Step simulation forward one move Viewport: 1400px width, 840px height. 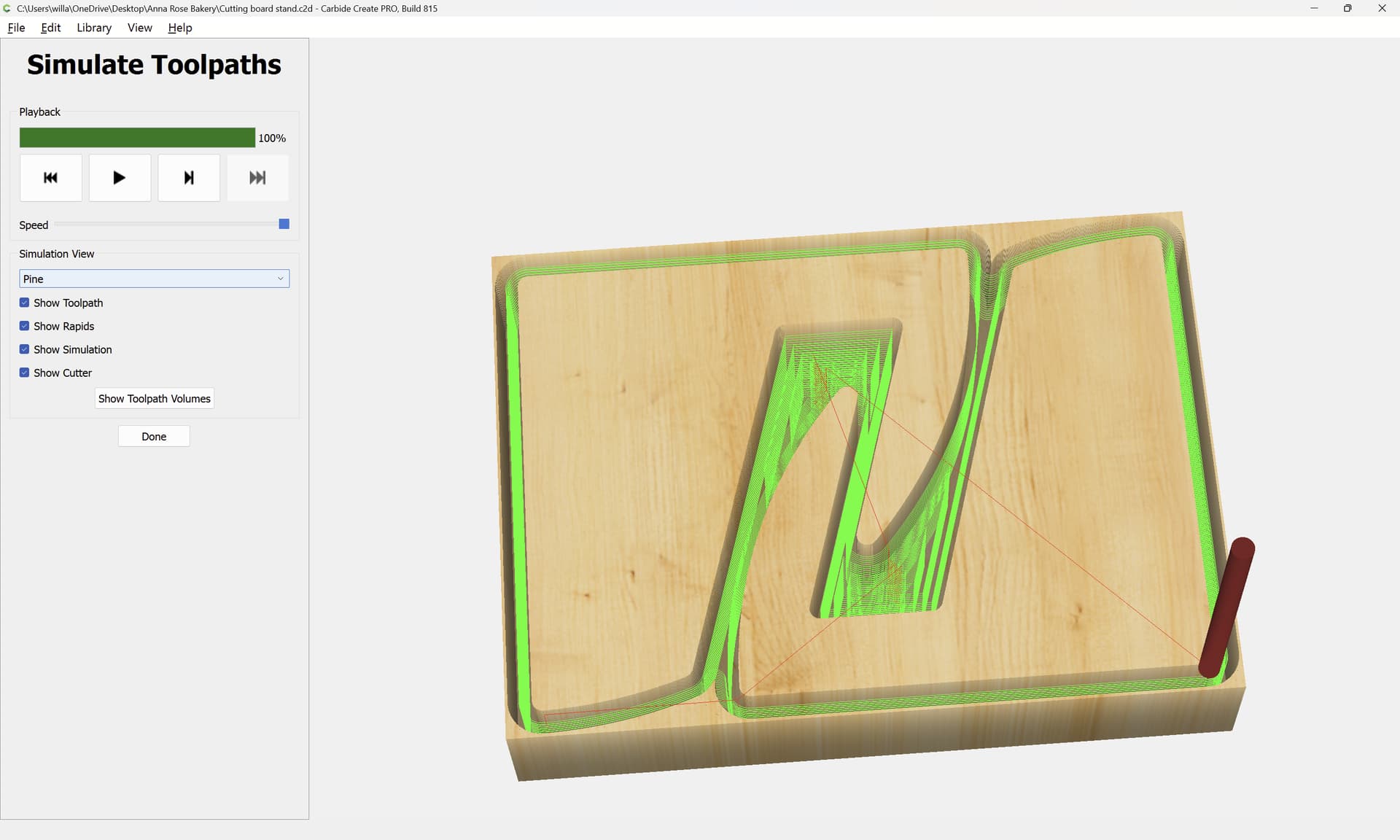(189, 177)
